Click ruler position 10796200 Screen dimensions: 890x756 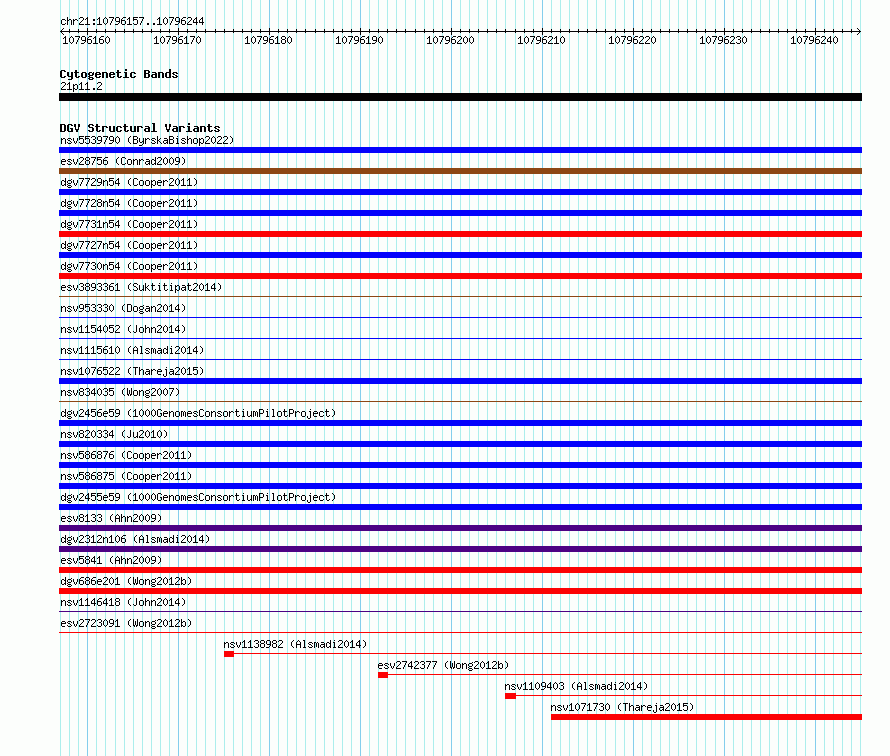(450, 40)
